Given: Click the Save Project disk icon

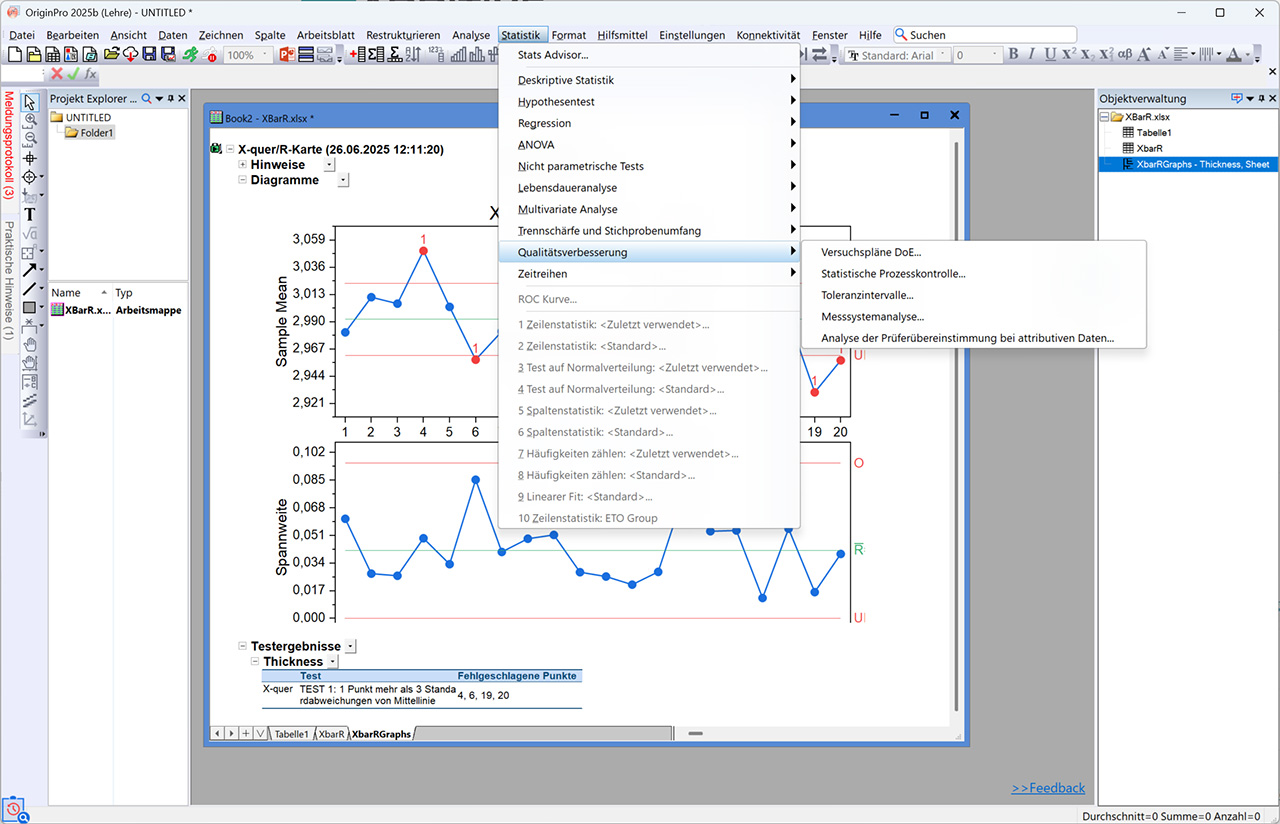Looking at the screenshot, I should coord(149,55).
